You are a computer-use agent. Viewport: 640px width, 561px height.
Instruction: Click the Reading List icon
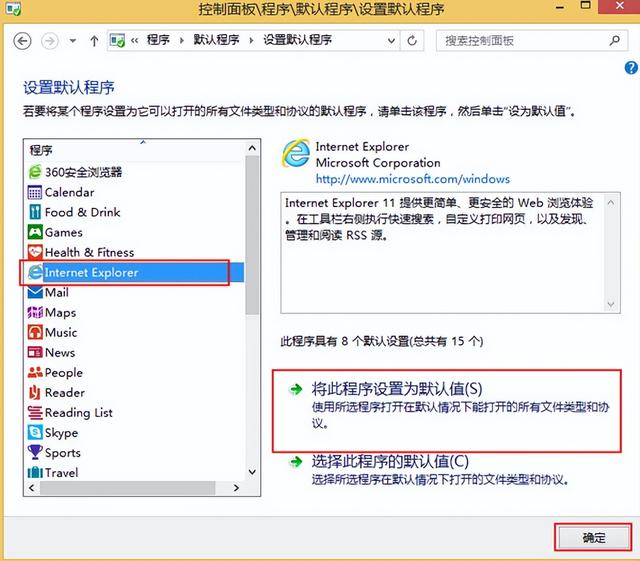point(35,412)
